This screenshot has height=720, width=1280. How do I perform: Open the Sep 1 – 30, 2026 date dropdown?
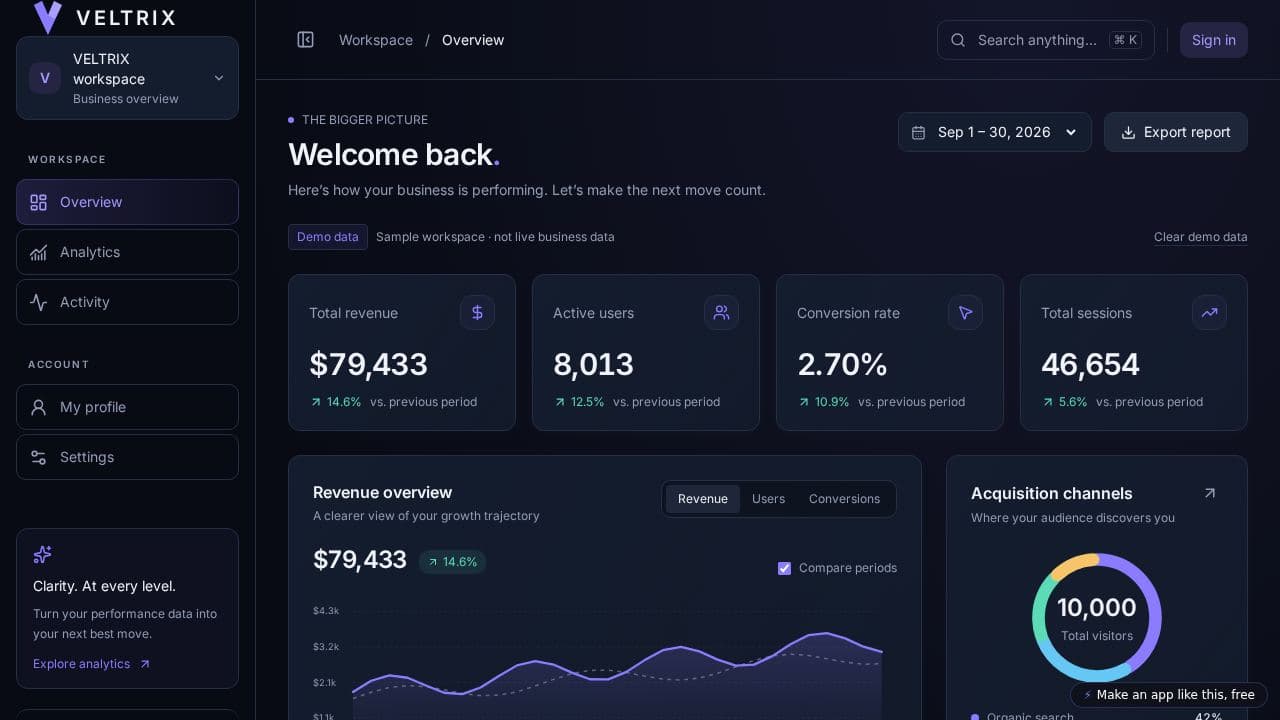pos(995,132)
